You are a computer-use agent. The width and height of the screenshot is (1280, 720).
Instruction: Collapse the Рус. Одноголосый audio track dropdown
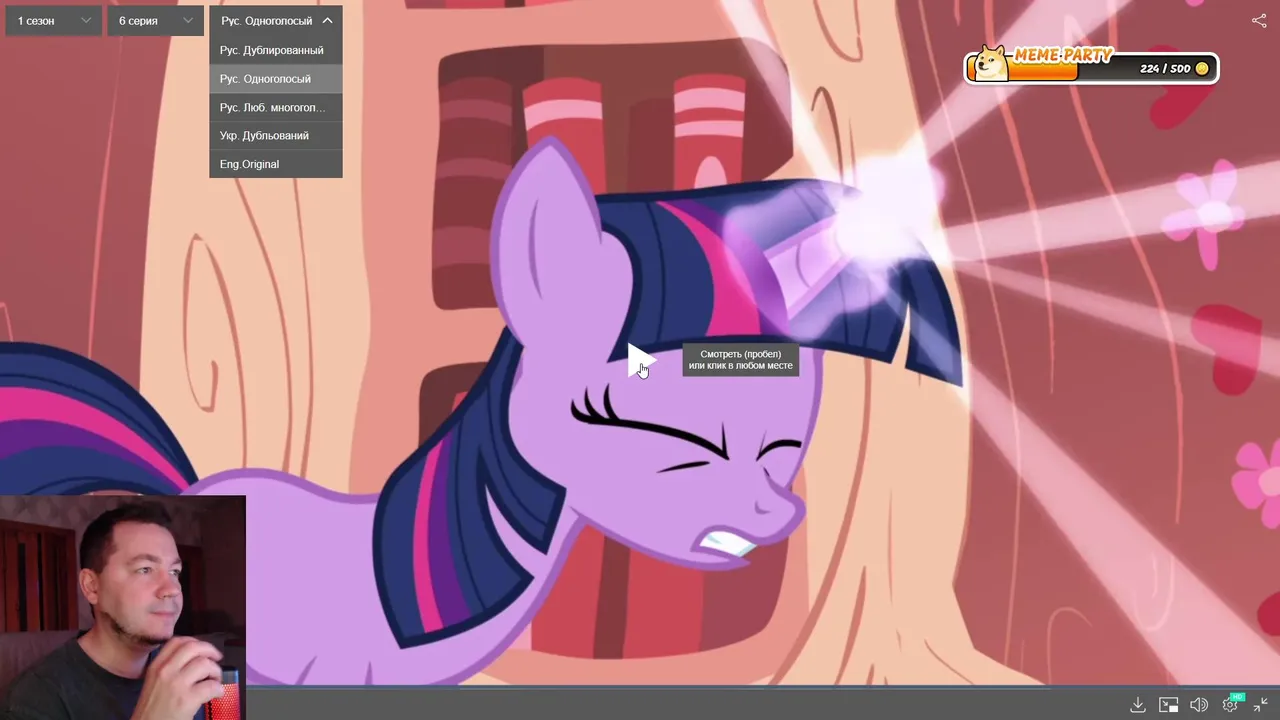click(276, 20)
